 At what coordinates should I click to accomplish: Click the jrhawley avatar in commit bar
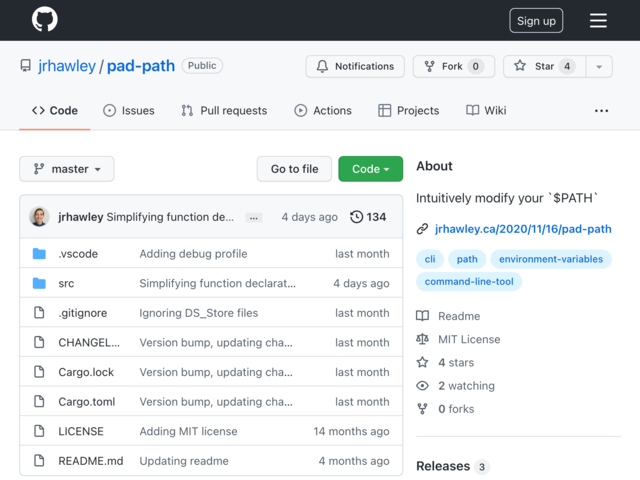39,217
